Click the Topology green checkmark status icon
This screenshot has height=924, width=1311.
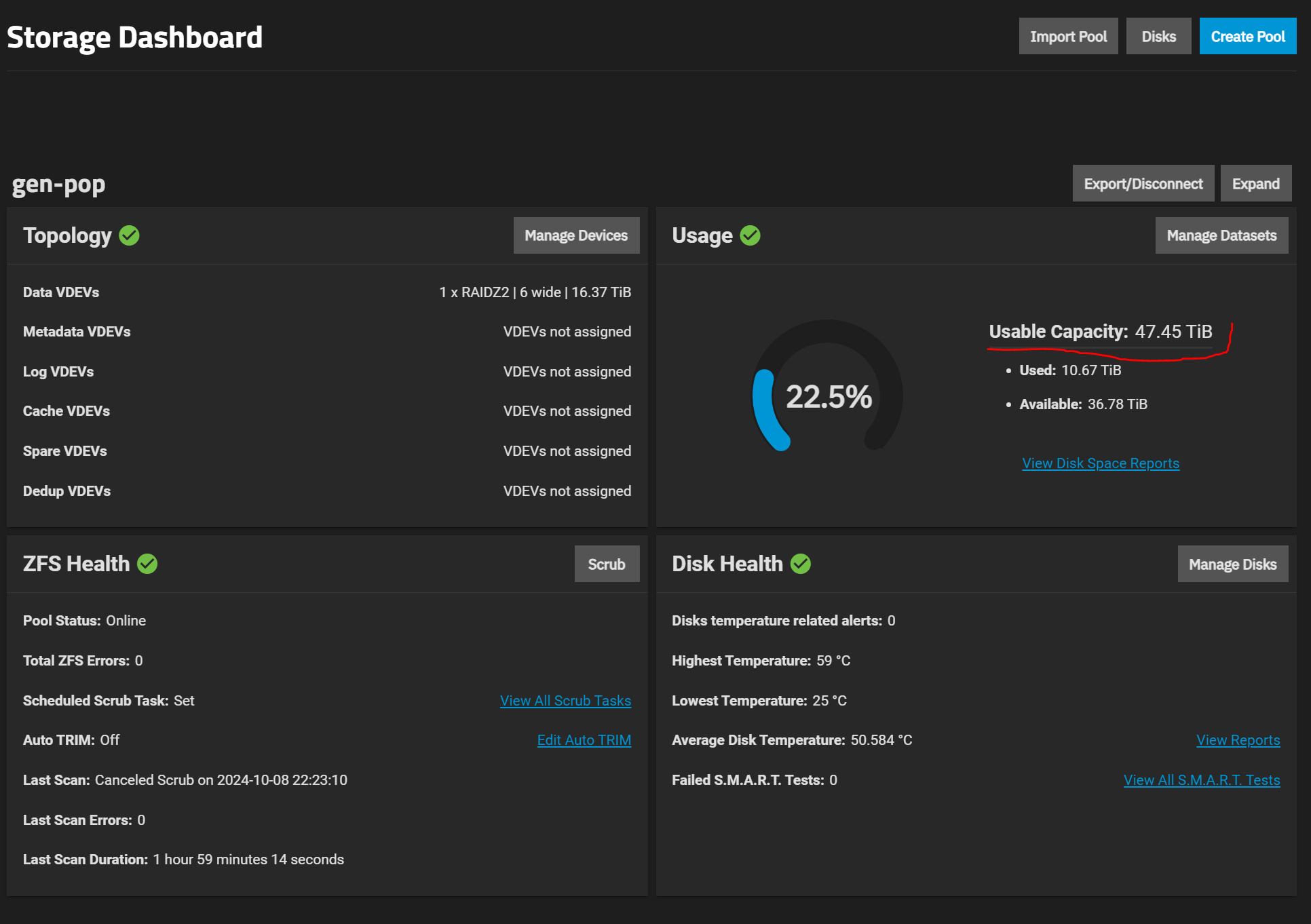[129, 235]
